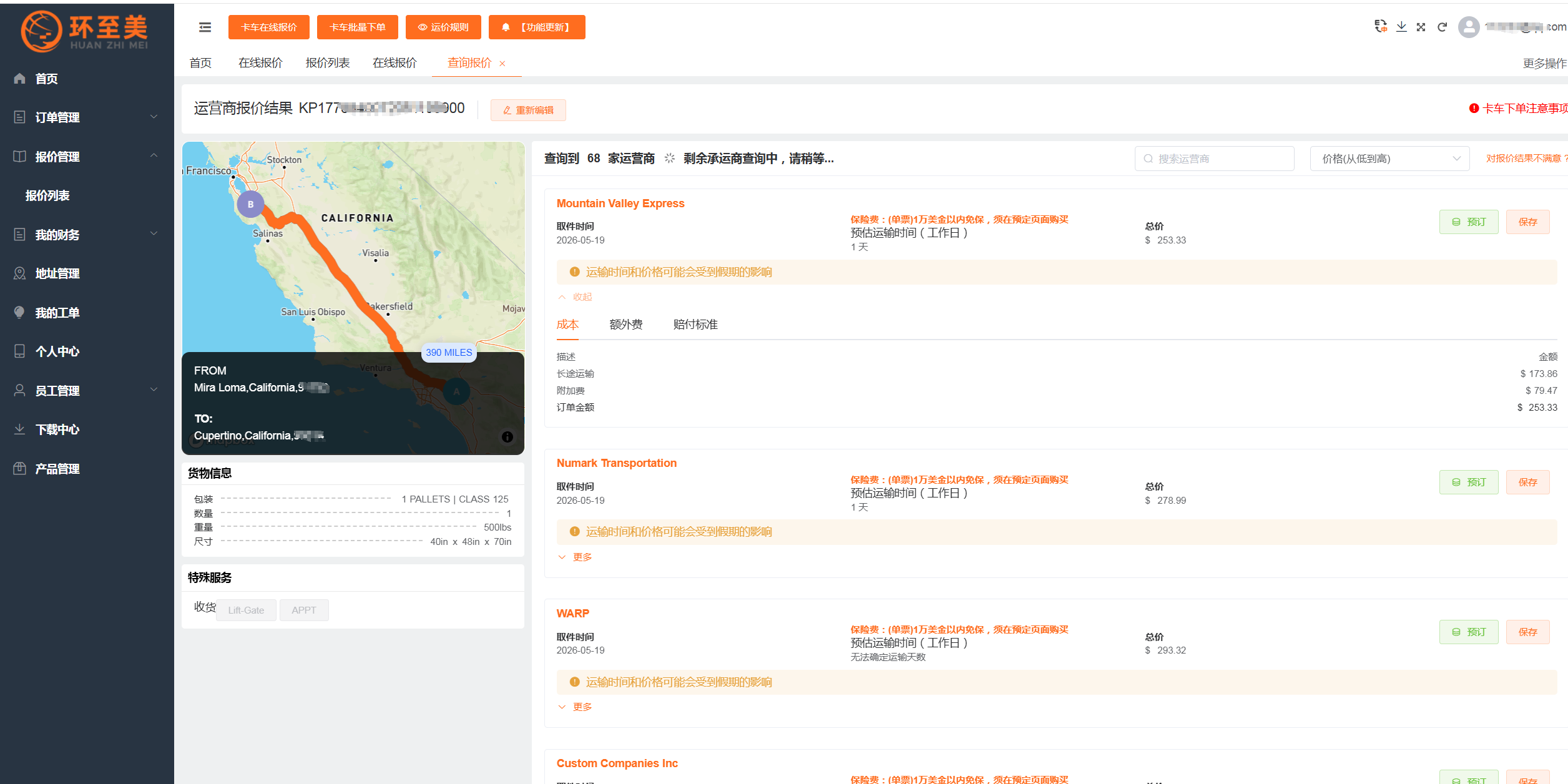Viewport: 1568px width, 784px height.
Task: Click the Lift-Gate service tag
Action: tap(246, 610)
